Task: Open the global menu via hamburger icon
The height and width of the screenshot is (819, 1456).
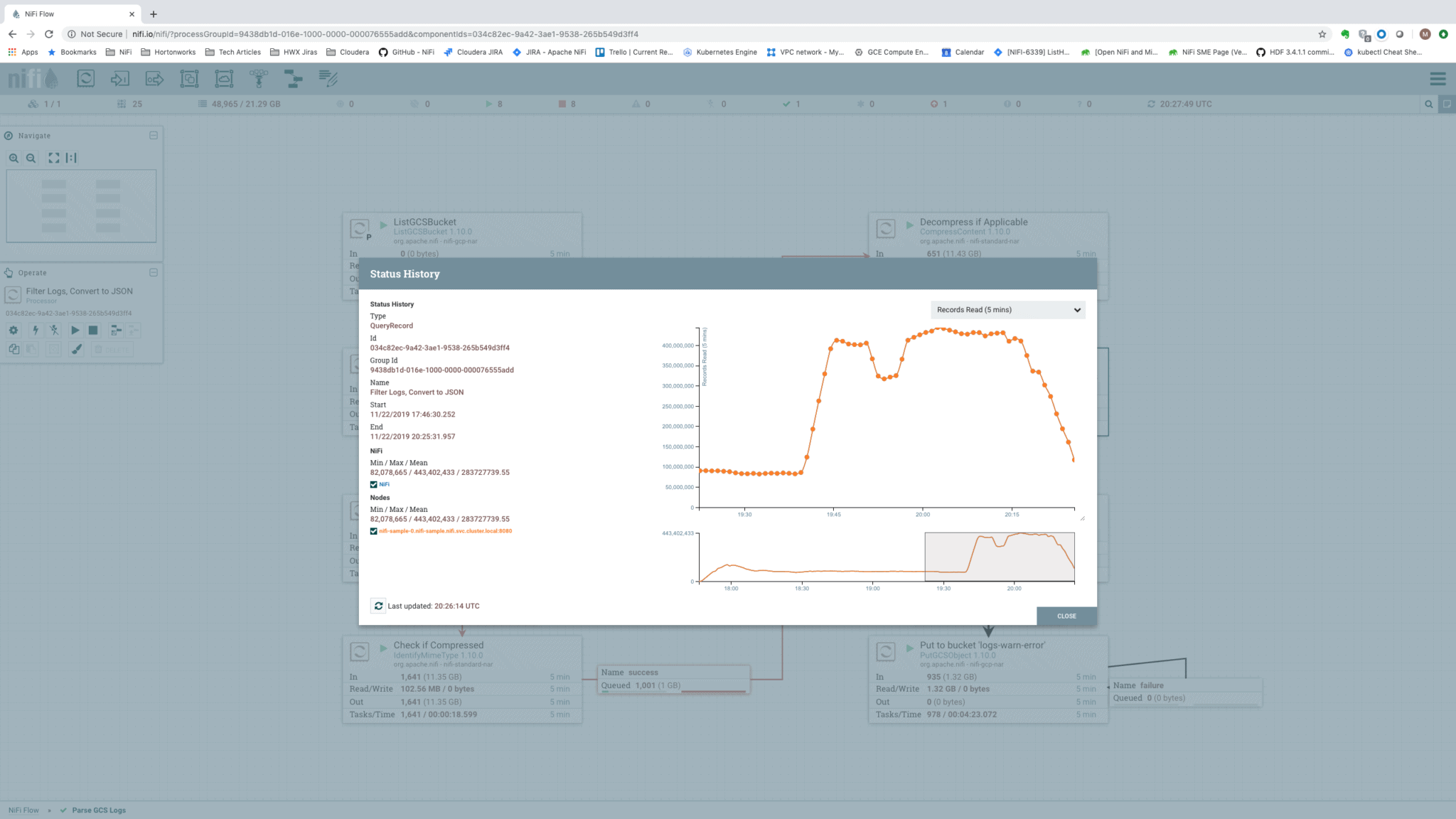Action: click(1438, 79)
